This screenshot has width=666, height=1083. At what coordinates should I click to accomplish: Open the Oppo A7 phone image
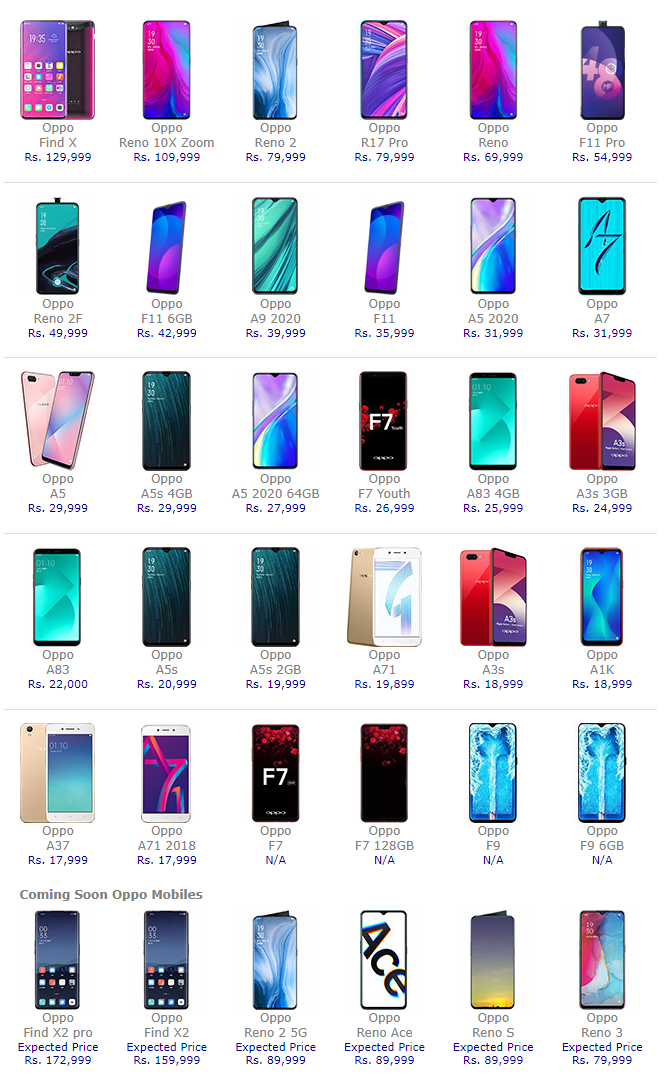[602, 246]
